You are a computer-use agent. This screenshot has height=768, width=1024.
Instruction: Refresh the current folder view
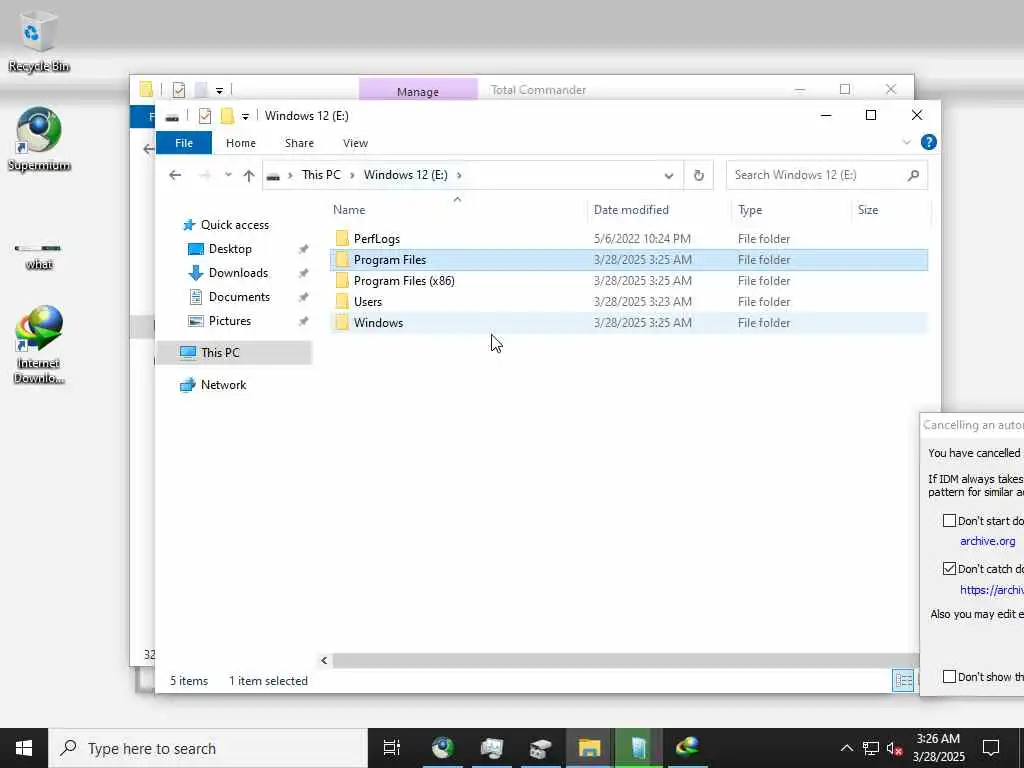(699, 175)
